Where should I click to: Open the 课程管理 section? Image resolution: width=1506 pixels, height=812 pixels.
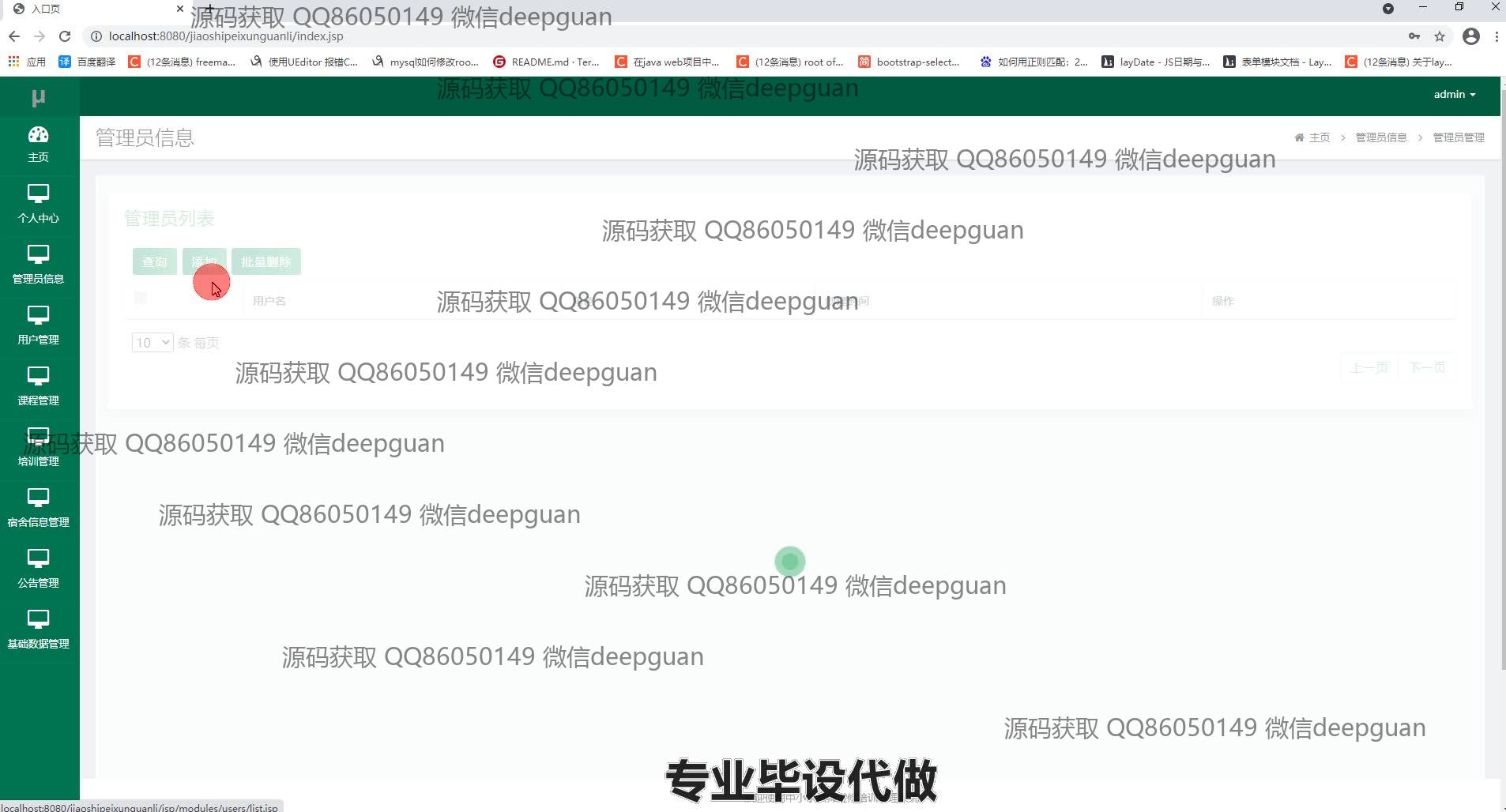38,386
